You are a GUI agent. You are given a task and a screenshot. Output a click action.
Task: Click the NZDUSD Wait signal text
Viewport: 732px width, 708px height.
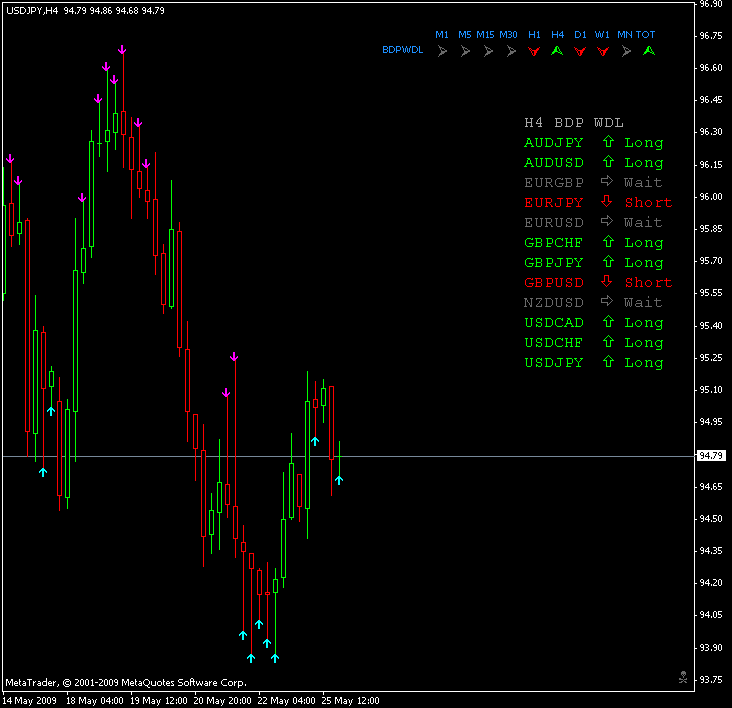coord(643,303)
